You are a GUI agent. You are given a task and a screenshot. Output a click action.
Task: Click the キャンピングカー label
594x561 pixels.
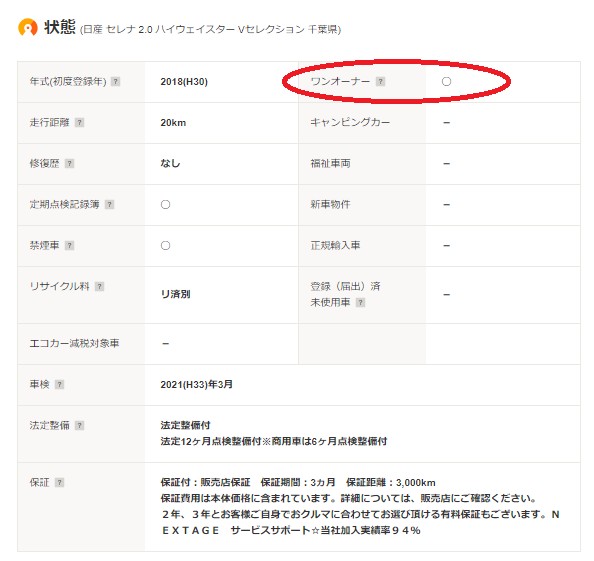coord(350,122)
